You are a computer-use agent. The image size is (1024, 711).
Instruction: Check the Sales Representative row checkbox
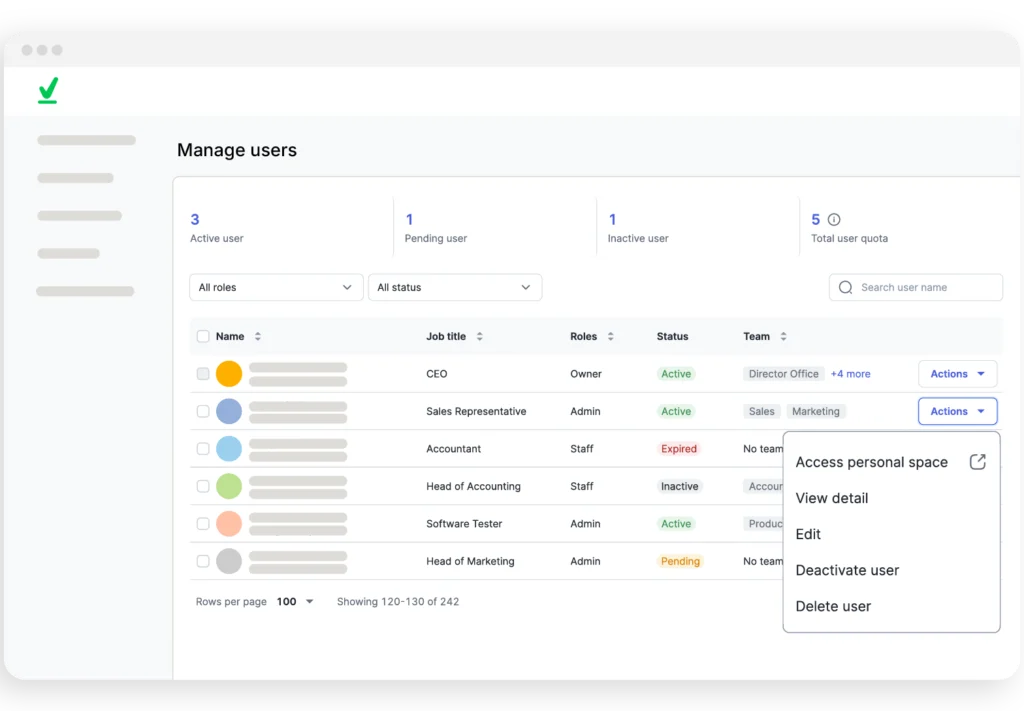click(x=203, y=411)
